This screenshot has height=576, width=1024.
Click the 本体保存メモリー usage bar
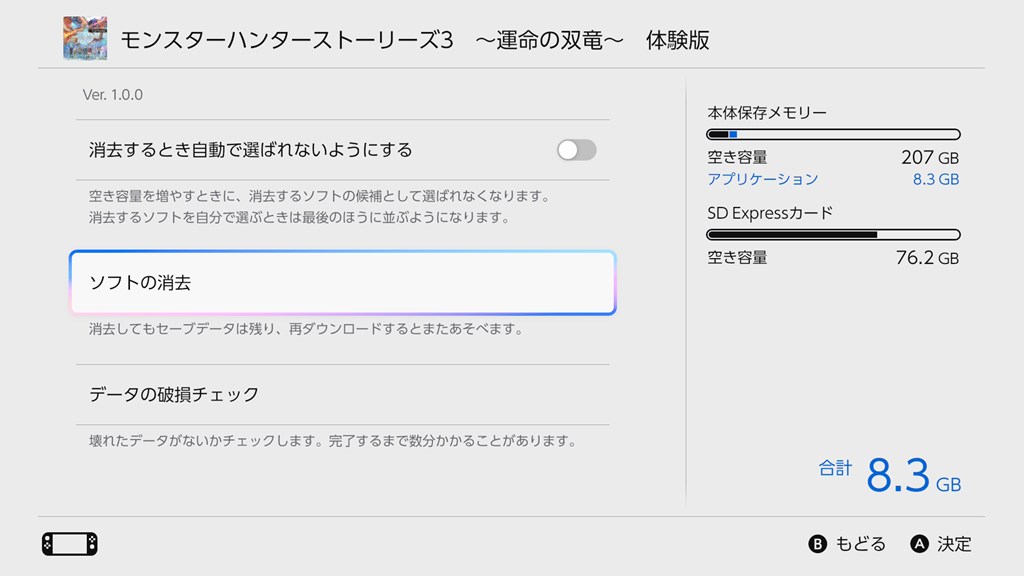click(833, 134)
